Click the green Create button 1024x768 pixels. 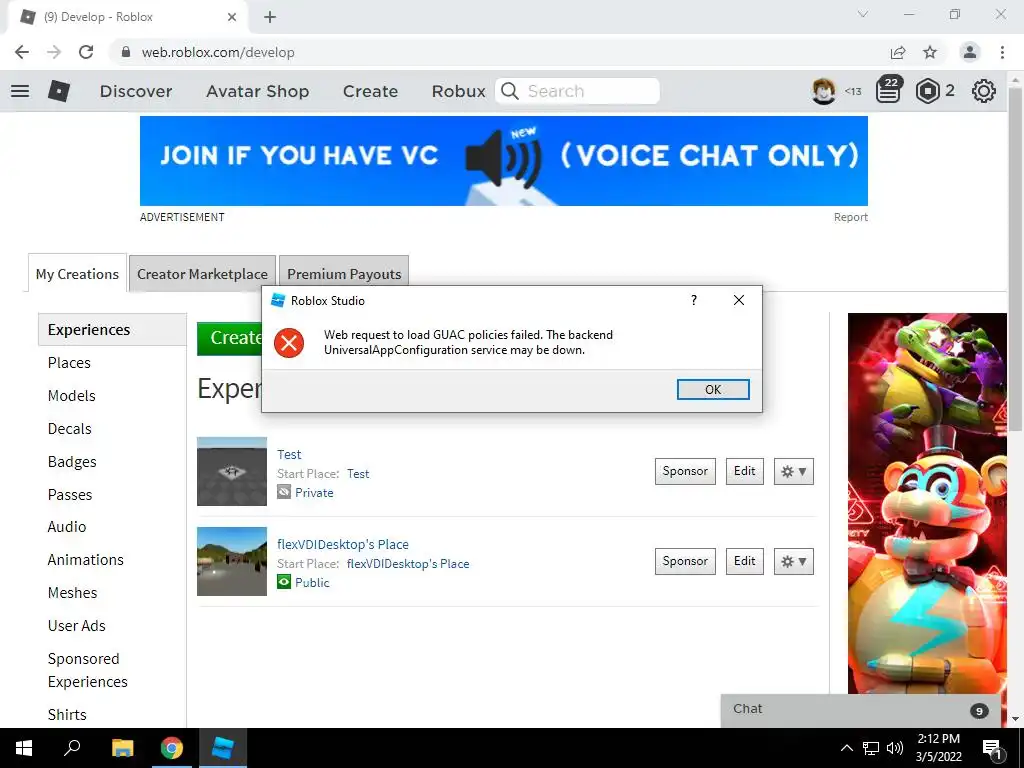(230, 338)
